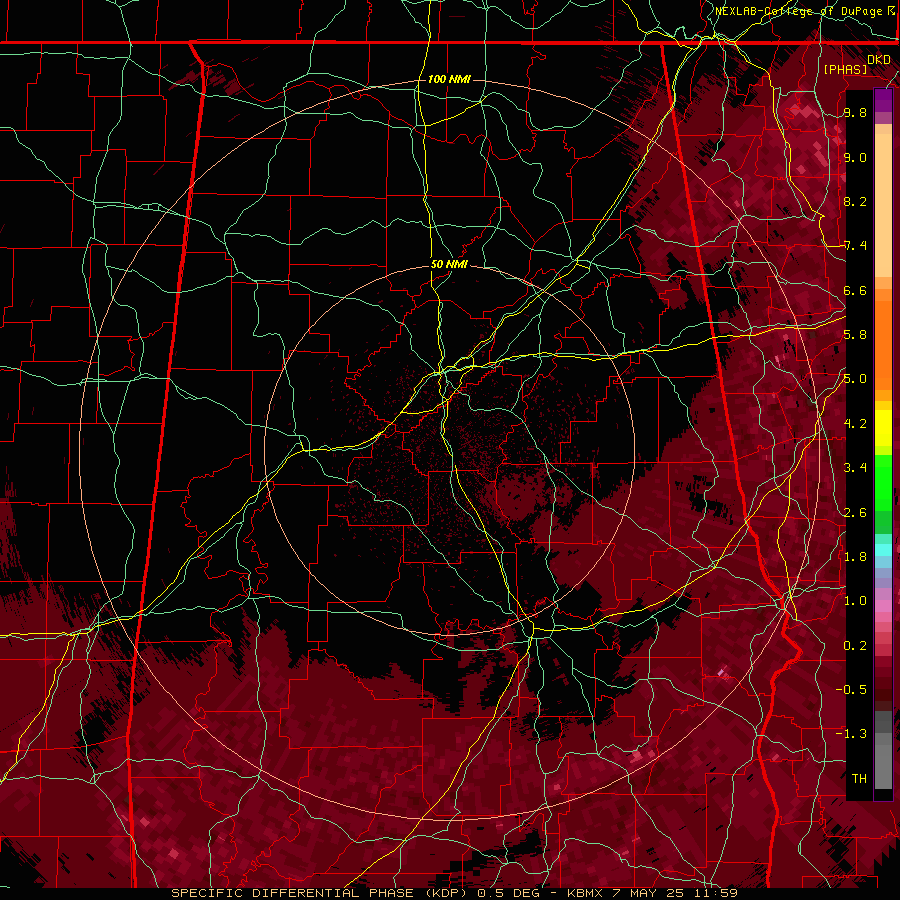Screen dimensions: 900x900
Task: Click the 9.0 value on the color scale
Action: pyautogui.click(x=855, y=157)
